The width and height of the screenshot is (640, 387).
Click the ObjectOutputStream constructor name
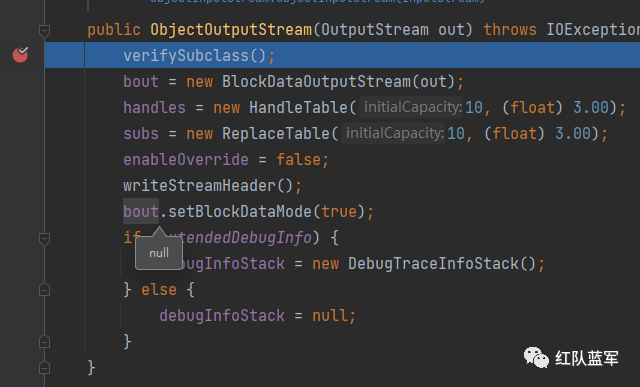tap(231, 30)
